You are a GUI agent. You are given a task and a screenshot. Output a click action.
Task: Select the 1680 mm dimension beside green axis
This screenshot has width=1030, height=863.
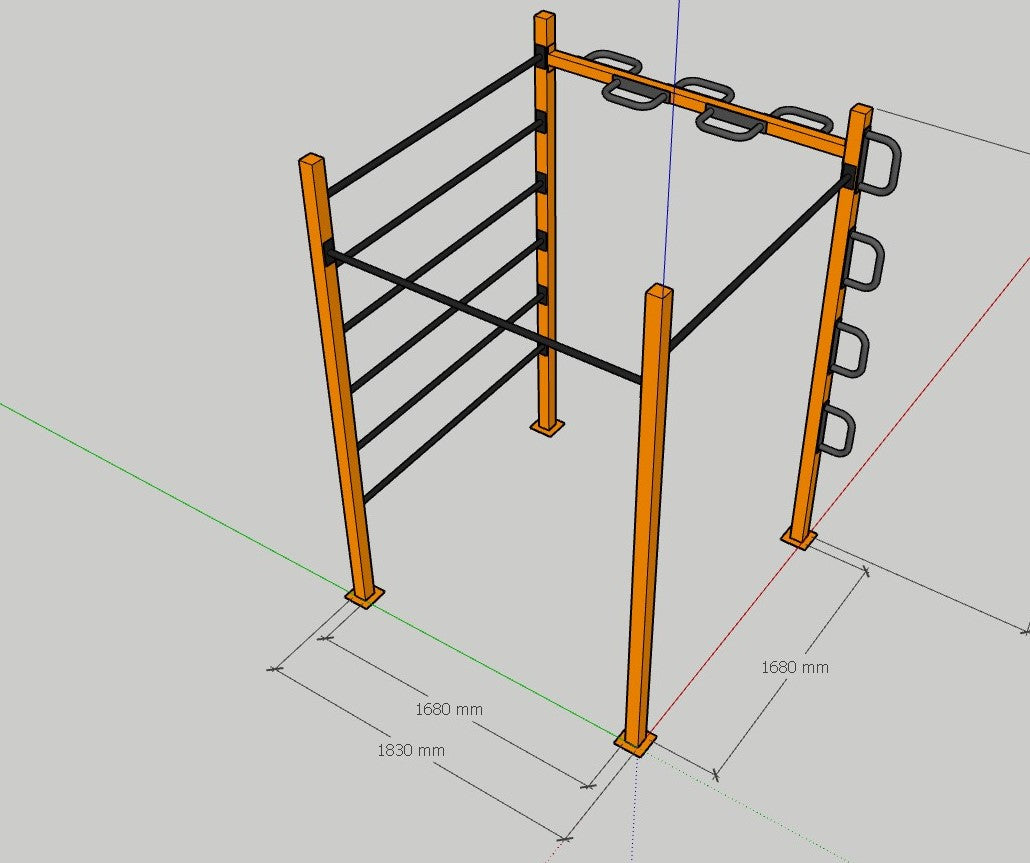click(x=449, y=709)
